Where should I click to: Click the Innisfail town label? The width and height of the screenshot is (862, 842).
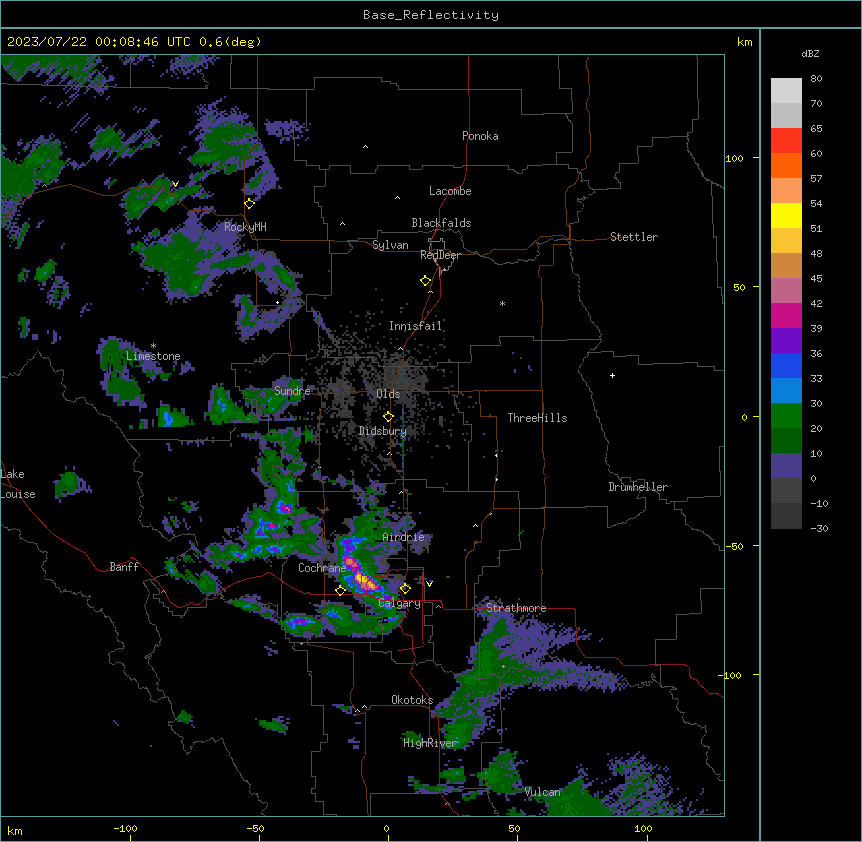[x=415, y=326]
